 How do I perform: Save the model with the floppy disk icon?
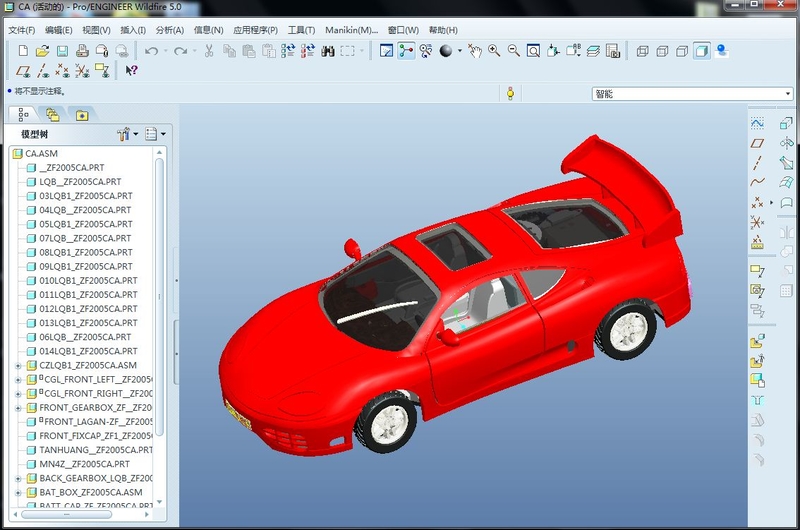coord(62,51)
